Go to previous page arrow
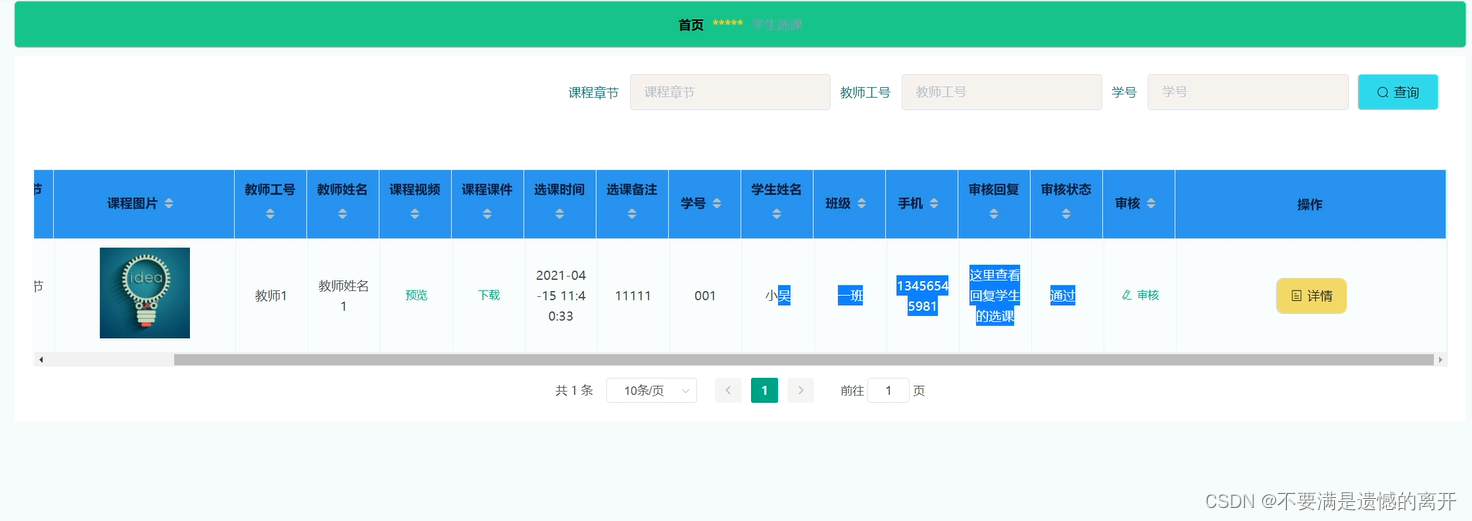This screenshot has height=521, width=1472. (x=729, y=391)
